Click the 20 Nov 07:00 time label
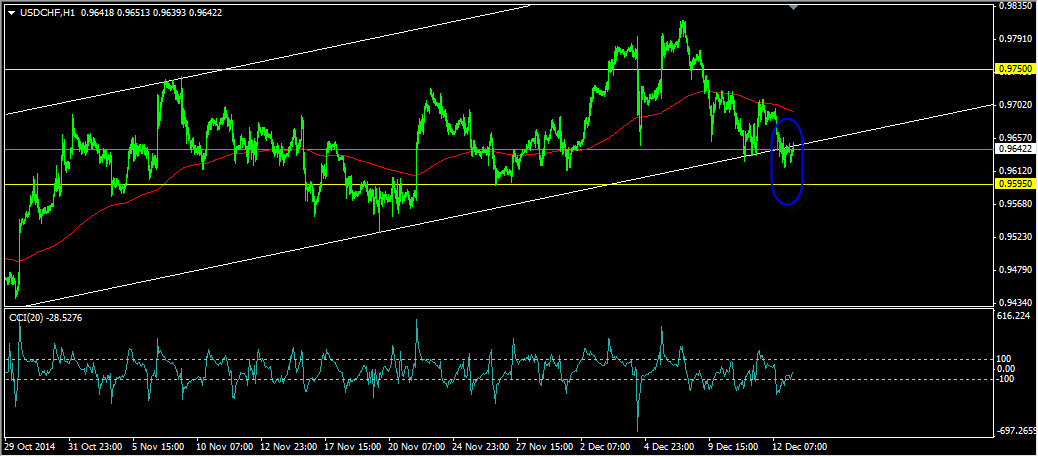 click(x=416, y=447)
